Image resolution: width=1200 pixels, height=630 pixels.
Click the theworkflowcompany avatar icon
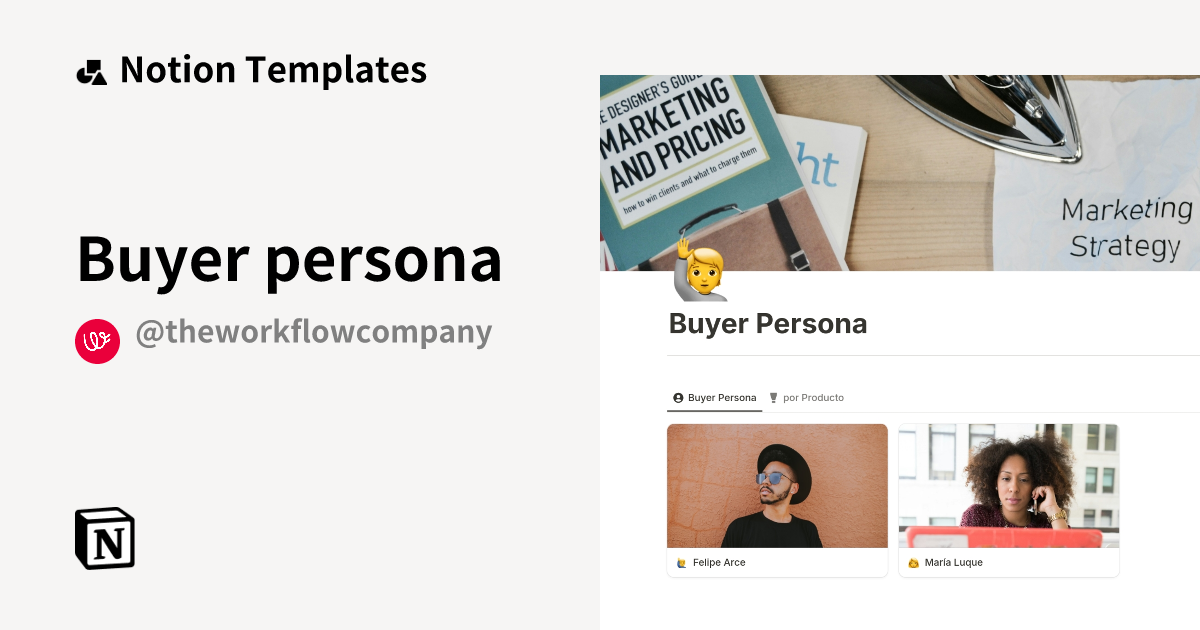pos(97,341)
